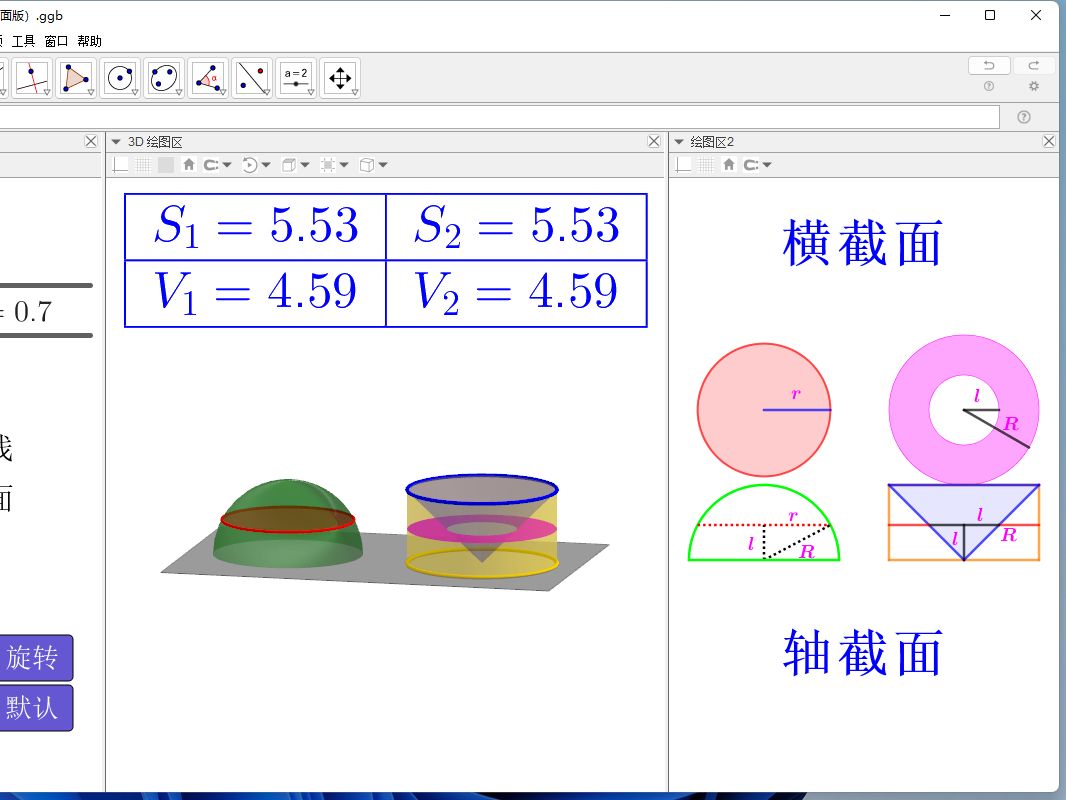Open the 帮助 menu
1066x800 pixels.
coord(89,41)
